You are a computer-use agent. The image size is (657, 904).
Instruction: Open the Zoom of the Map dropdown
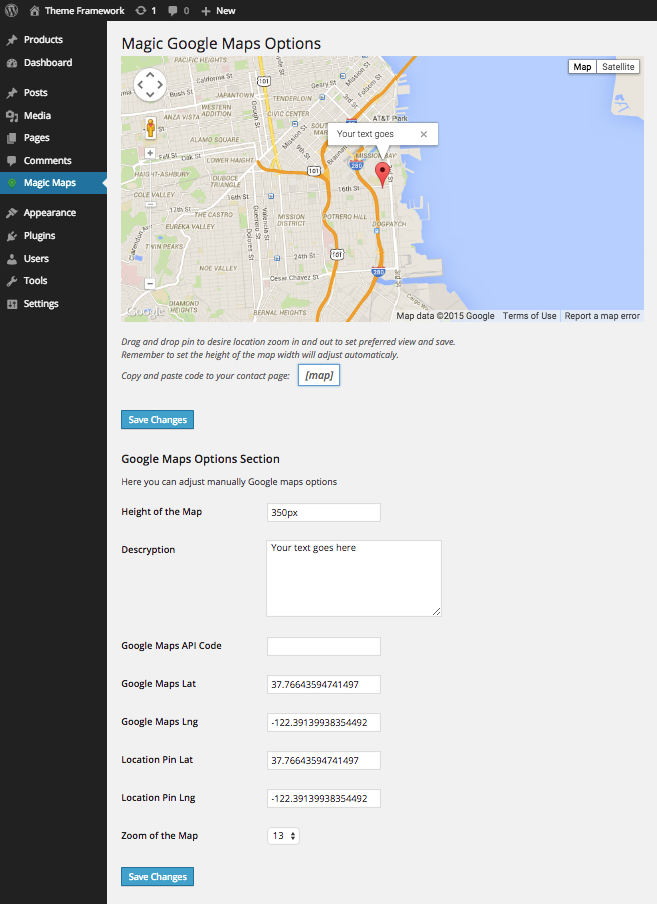point(283,836)
